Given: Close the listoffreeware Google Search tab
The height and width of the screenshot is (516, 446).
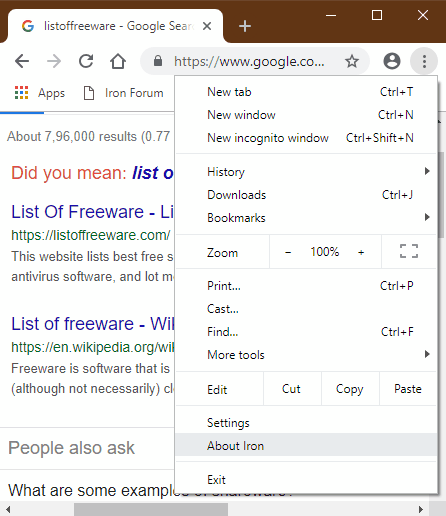Looking at the screenshot, I should (207, 26).
